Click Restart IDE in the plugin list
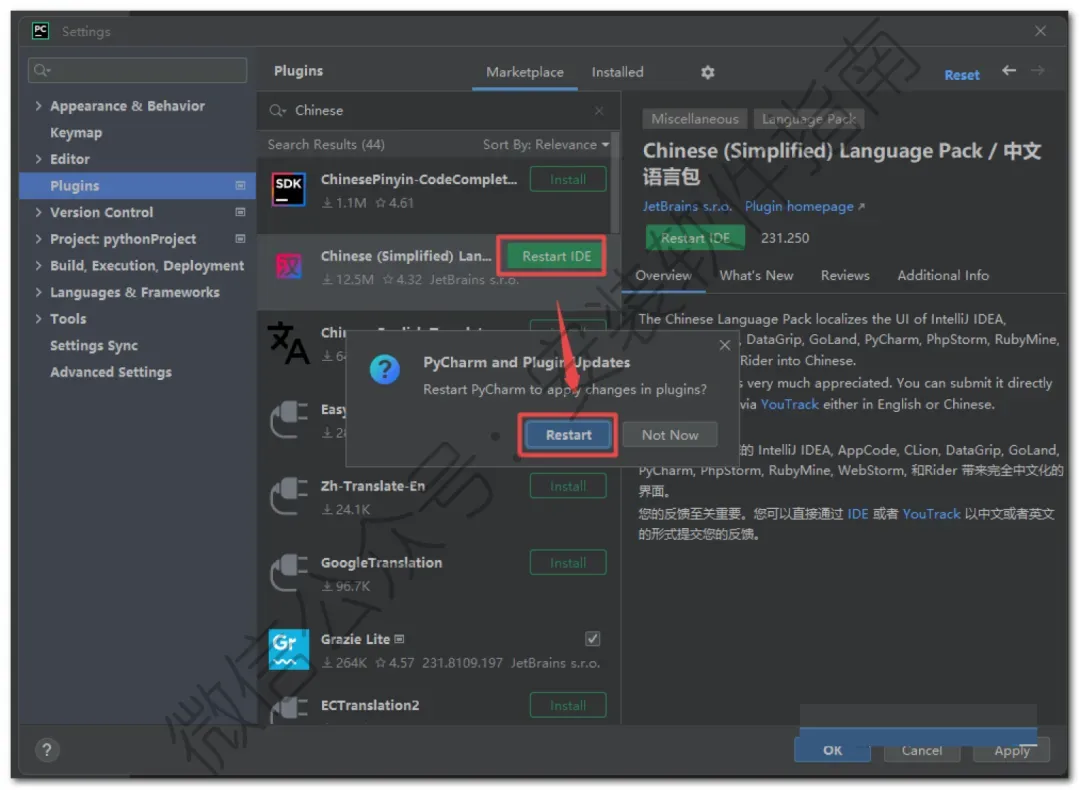The image size is (1080, 790). [x=556, y=256]
